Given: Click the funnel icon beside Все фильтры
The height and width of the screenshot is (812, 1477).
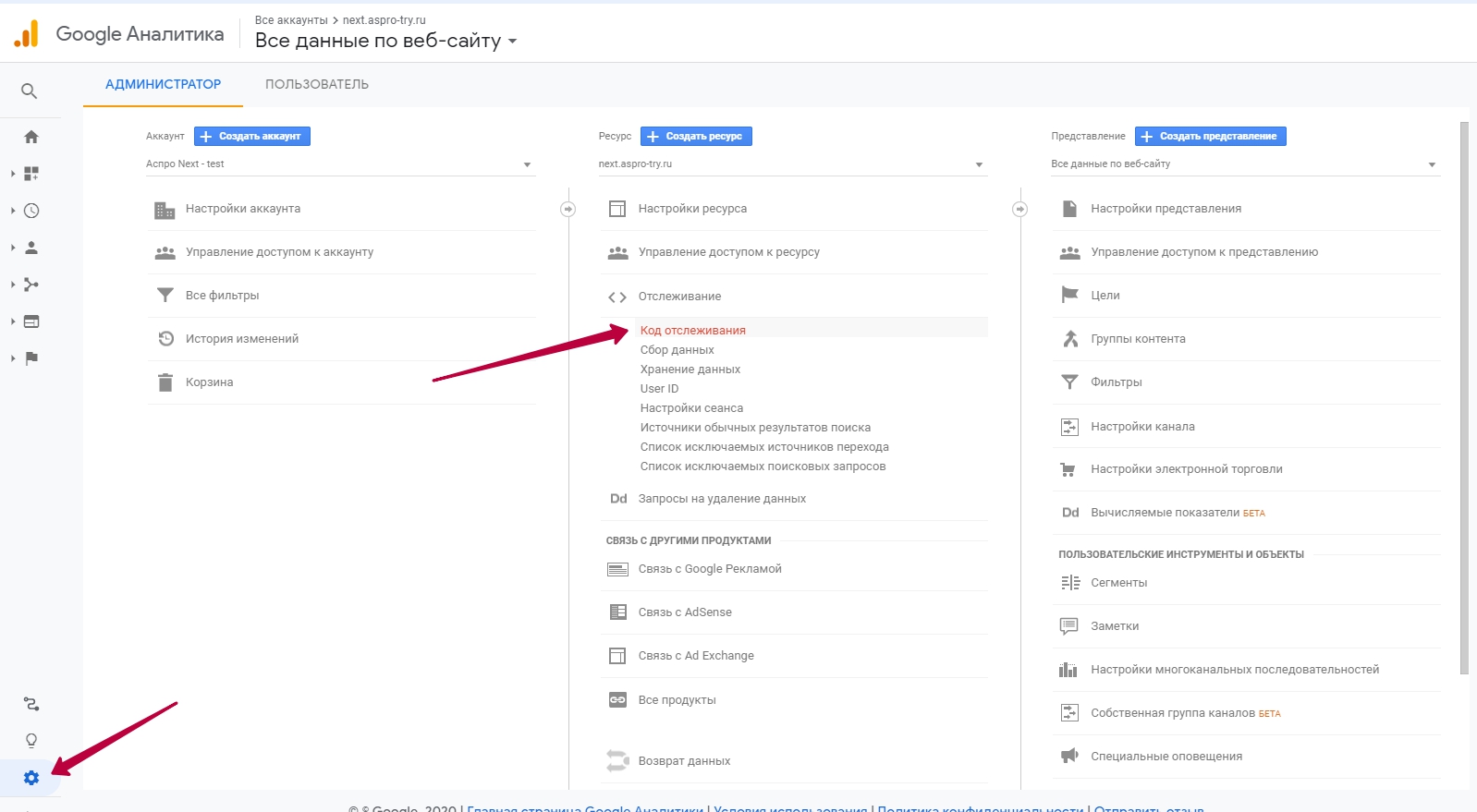Looking at the screenshot, I should click(165, 296).
